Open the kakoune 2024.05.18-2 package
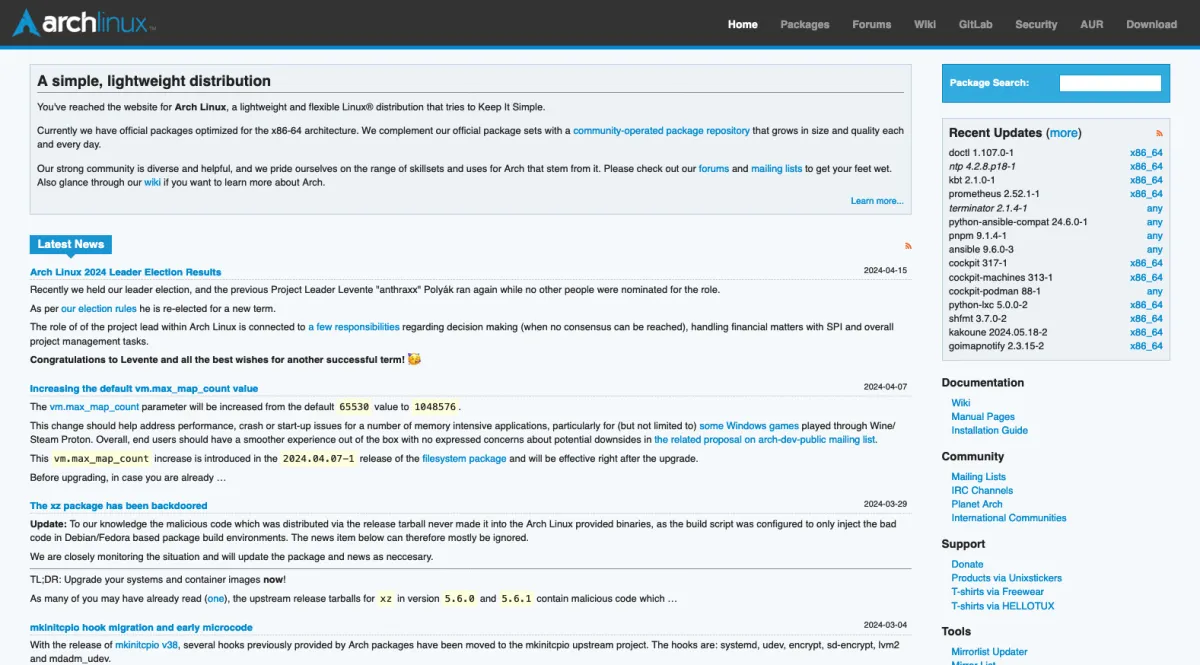The image size is (1200, 665). pyautogui.click(x=999, y=333)
